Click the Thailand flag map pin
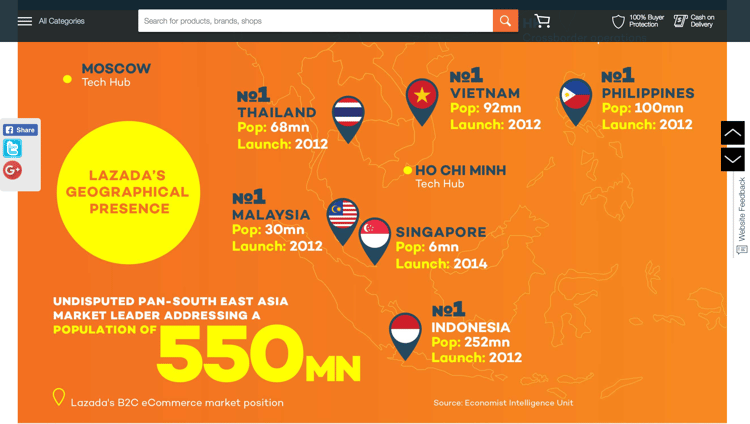 coord(348,119)
